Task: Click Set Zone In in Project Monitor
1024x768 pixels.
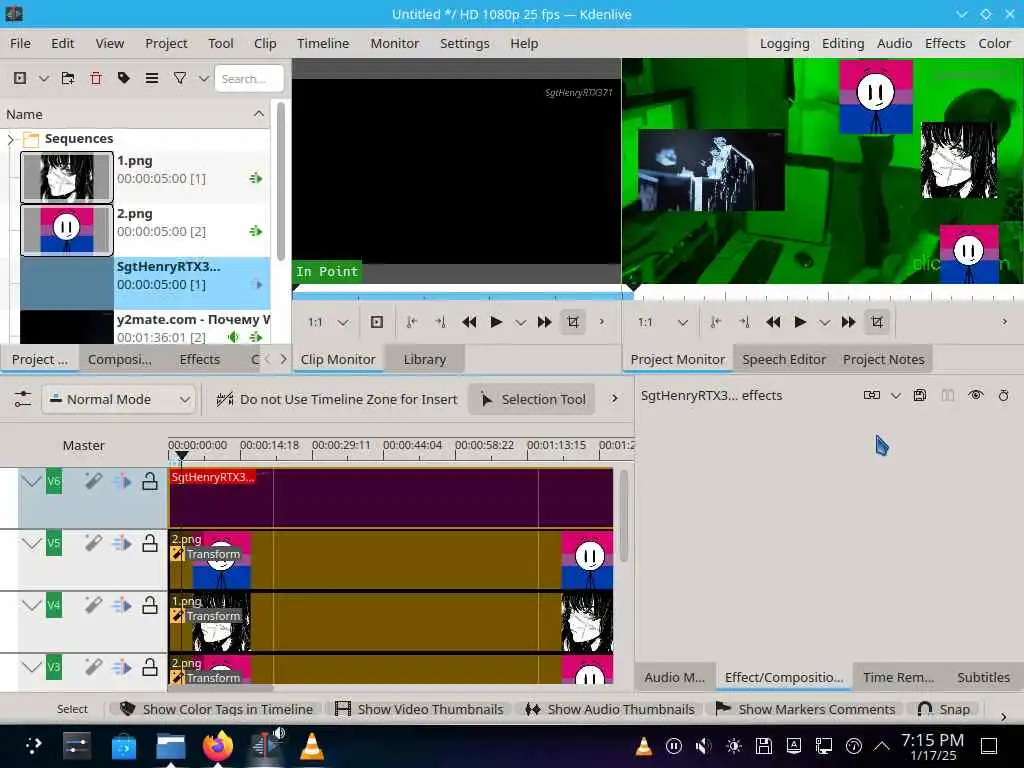Action: click(716, 322)
